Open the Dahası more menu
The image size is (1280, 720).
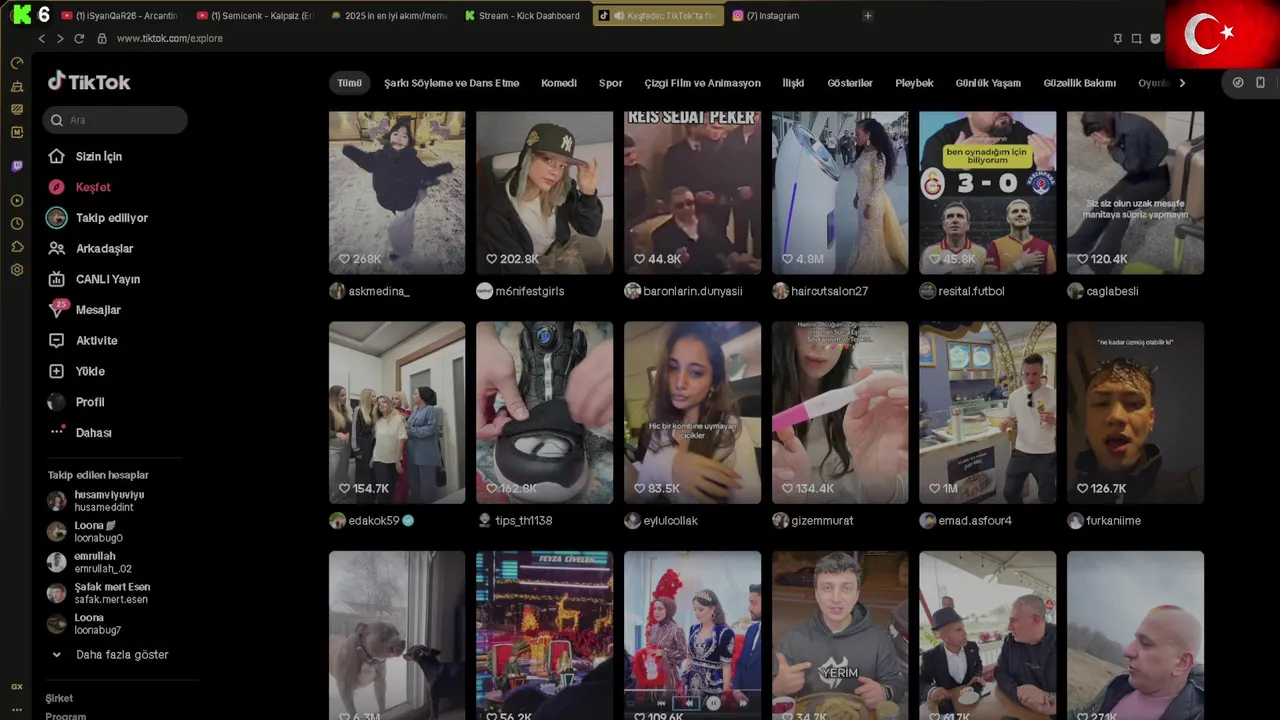[93, 432]
